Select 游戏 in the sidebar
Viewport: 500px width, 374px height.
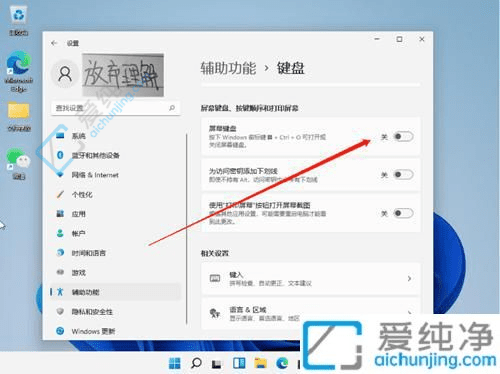pos(116,272)
